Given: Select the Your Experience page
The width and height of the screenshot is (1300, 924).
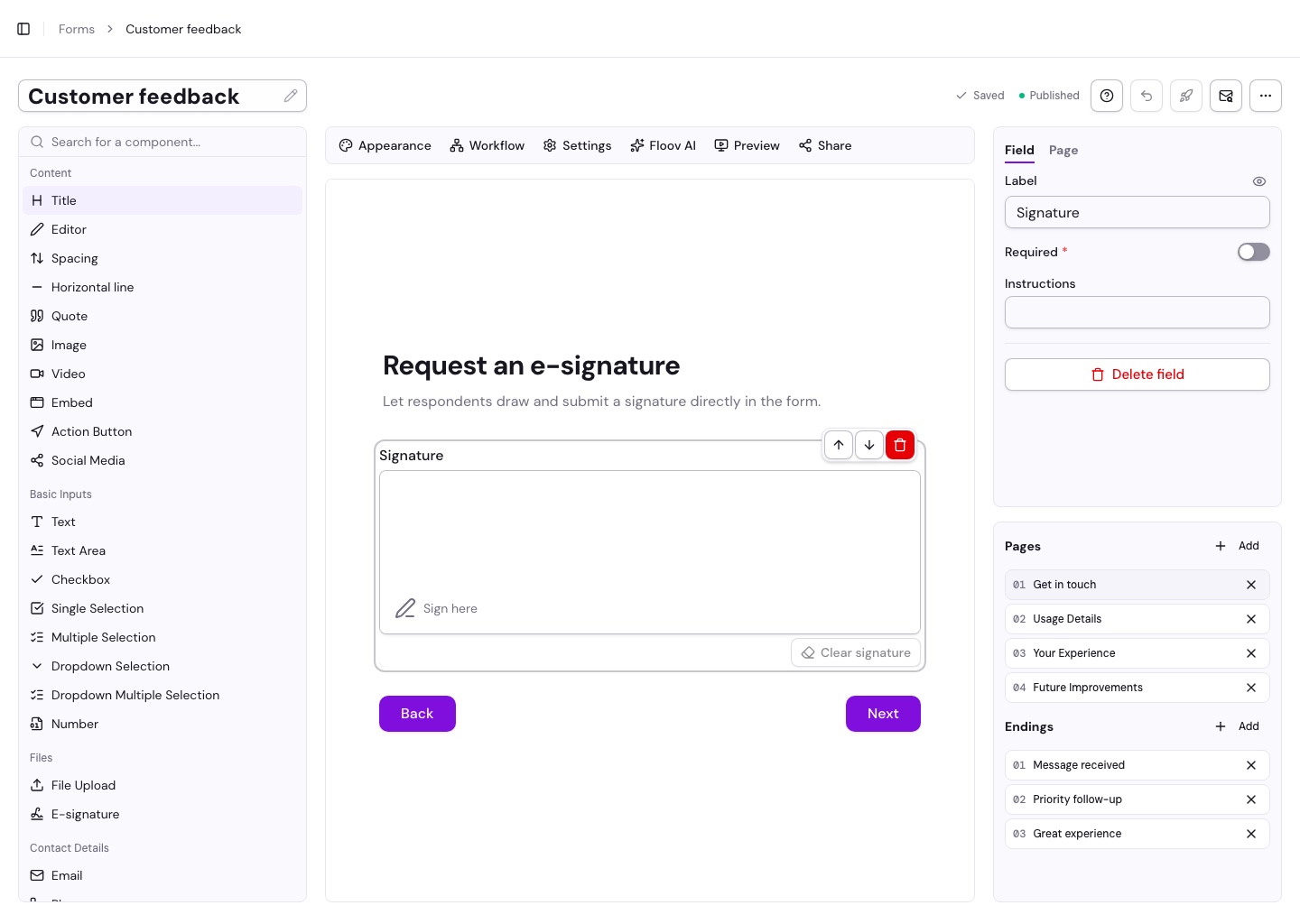Looking at the screenshot, I should [1137, 653].
